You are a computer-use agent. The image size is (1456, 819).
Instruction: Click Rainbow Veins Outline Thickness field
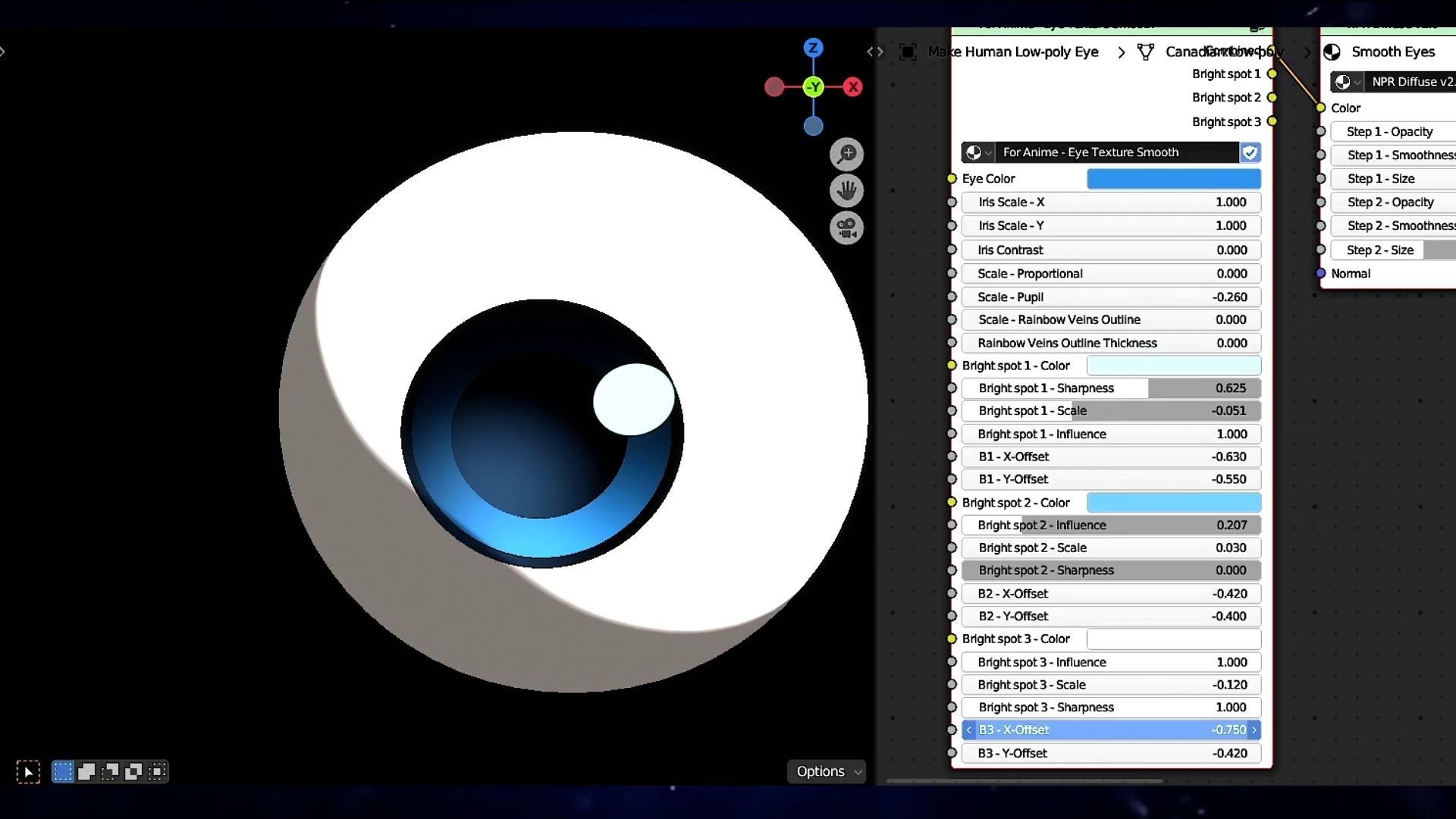[1111, 344]
